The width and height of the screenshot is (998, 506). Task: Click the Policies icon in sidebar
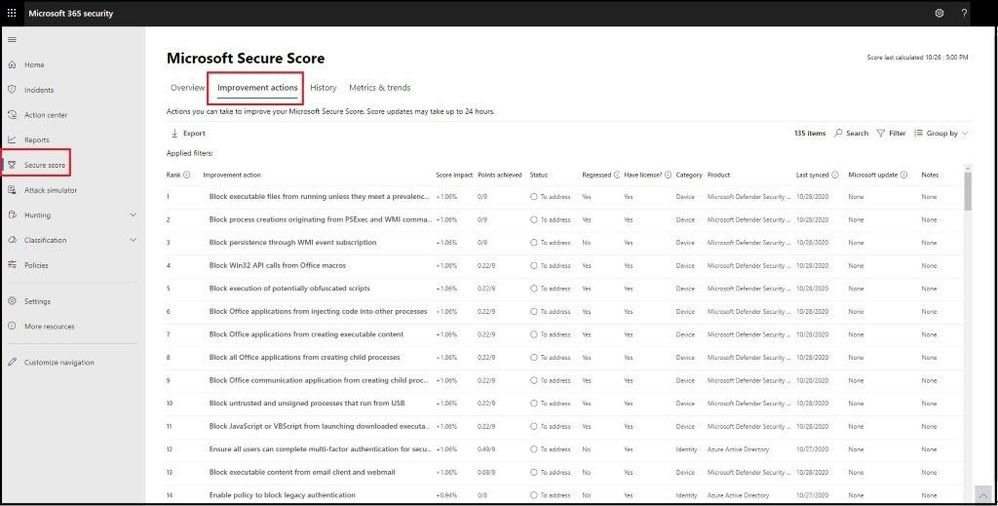[x=11, y=265]
